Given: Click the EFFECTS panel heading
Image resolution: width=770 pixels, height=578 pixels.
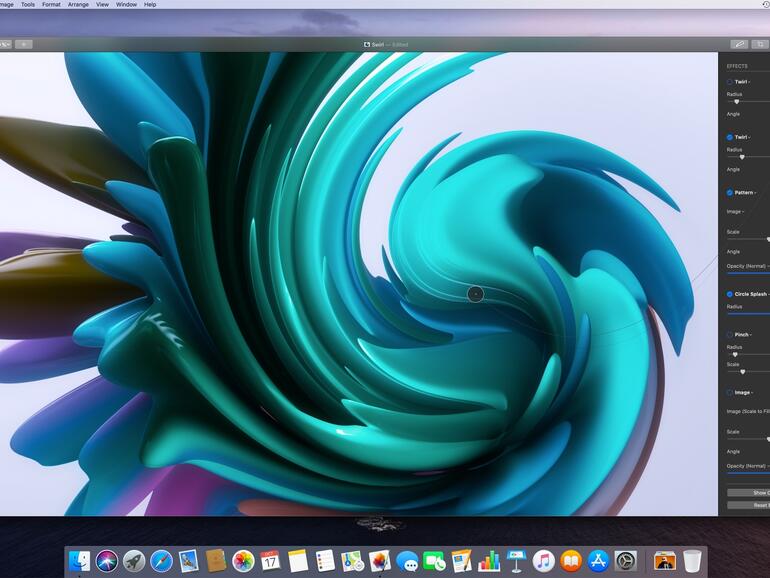Looking at the screenshot, I should 737,66.
